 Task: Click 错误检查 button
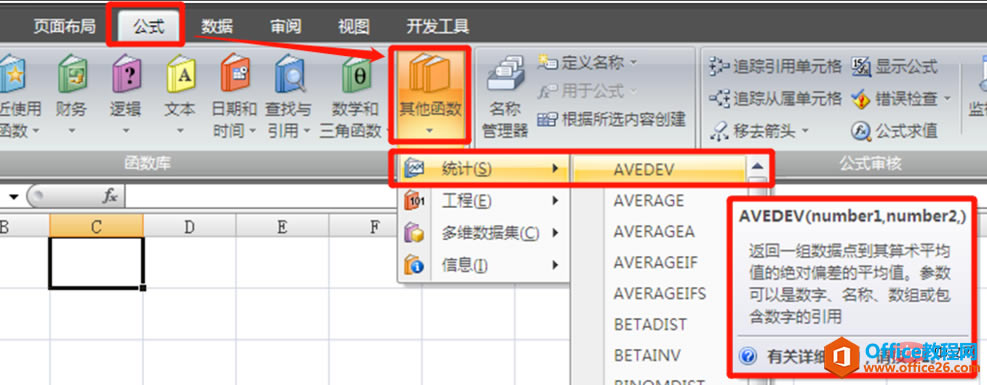pos(894,98)
